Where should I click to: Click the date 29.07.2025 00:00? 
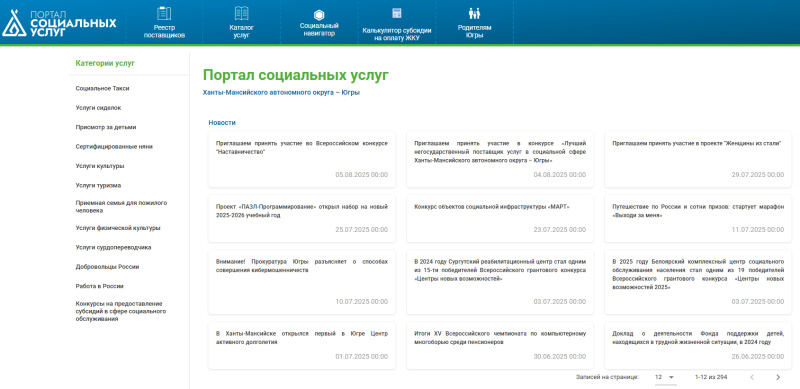point(758,175)
